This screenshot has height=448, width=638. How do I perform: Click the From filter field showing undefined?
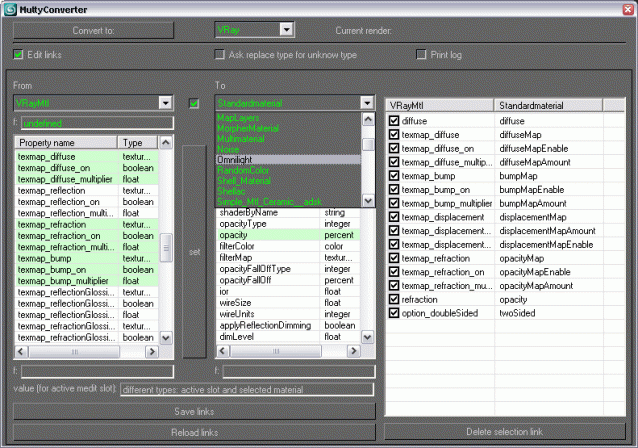[97, 123]
